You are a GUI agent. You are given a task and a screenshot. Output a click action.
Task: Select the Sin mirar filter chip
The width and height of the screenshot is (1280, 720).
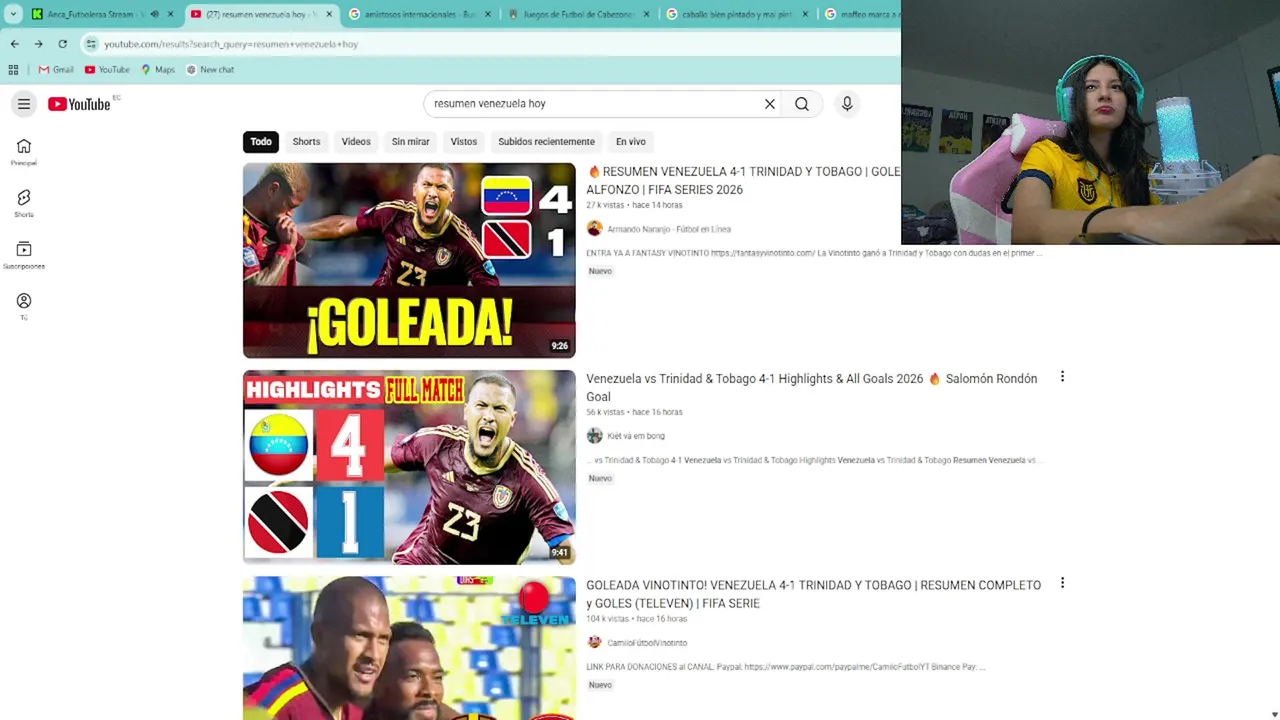point(410,142)
